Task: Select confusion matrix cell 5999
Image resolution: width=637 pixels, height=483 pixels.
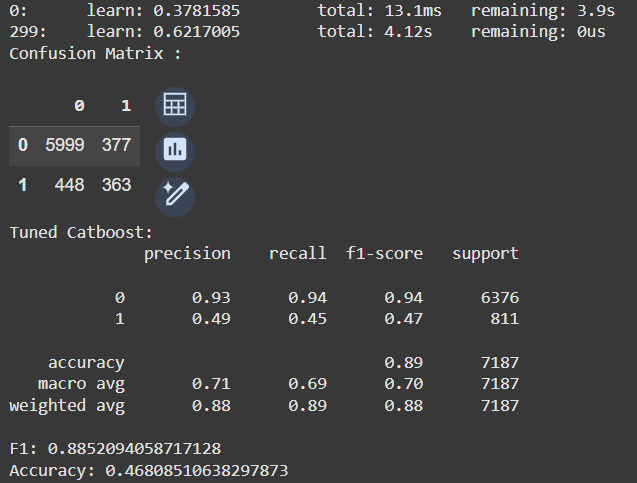Action: point(65,145)
